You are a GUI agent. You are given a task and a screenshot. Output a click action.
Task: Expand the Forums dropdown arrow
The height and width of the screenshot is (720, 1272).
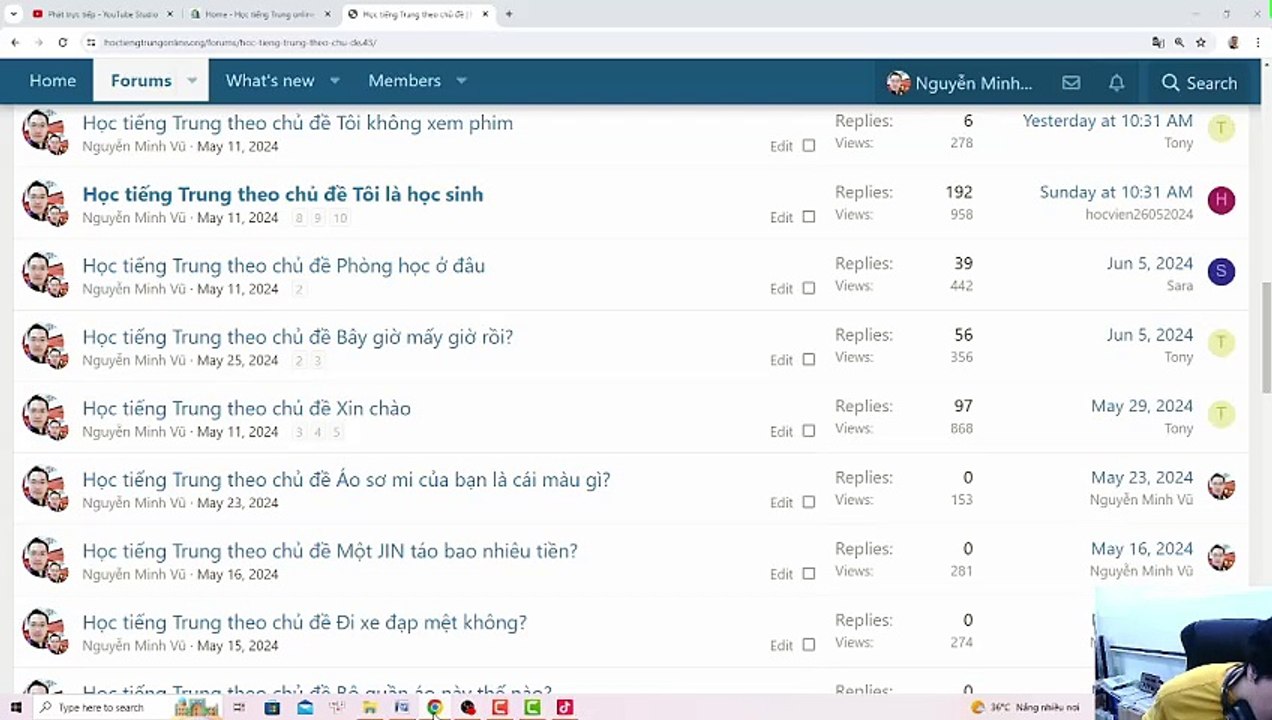(192, 81)
